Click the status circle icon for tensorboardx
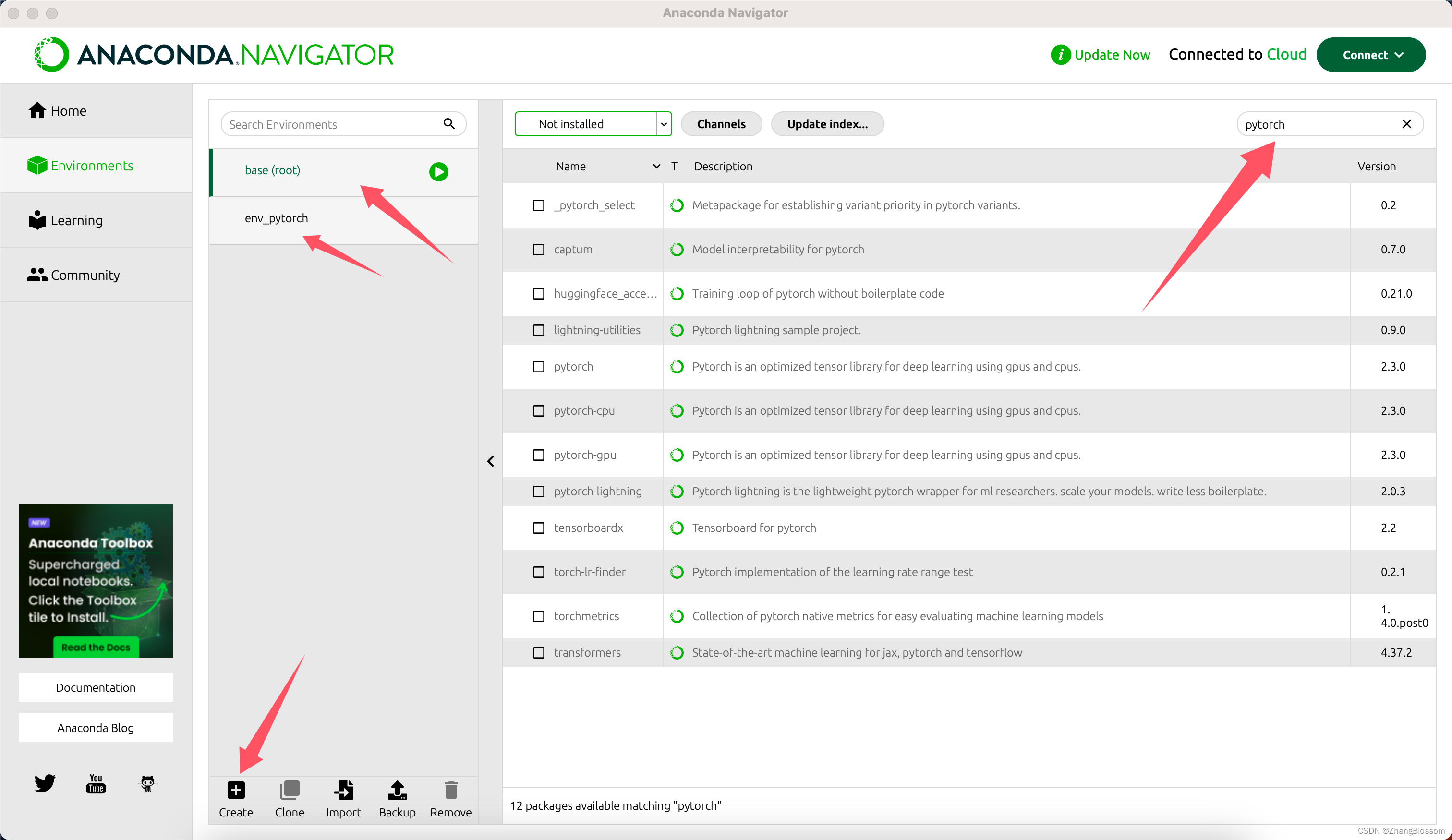Viewport: 1452px width, 840px height. point(677,528)
